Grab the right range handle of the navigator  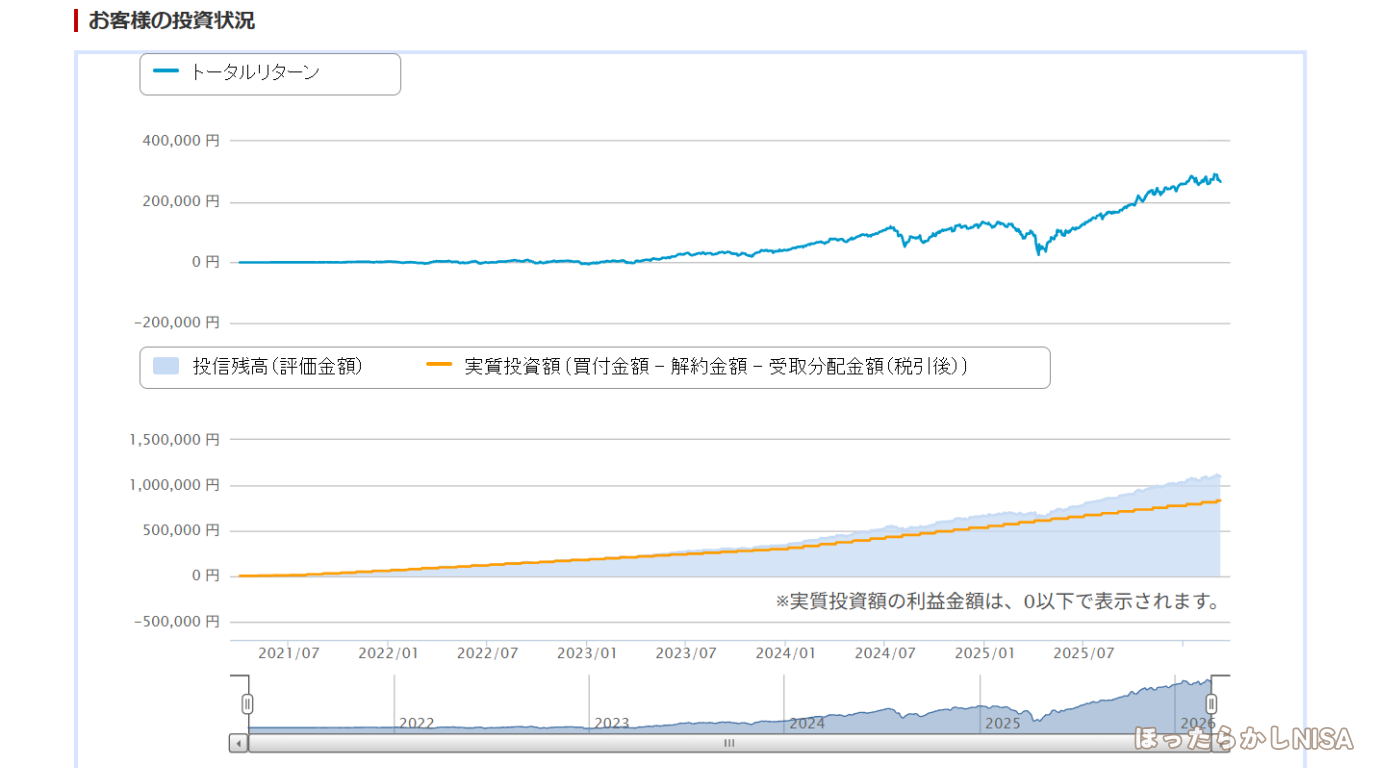click(x=1212, y=704)
